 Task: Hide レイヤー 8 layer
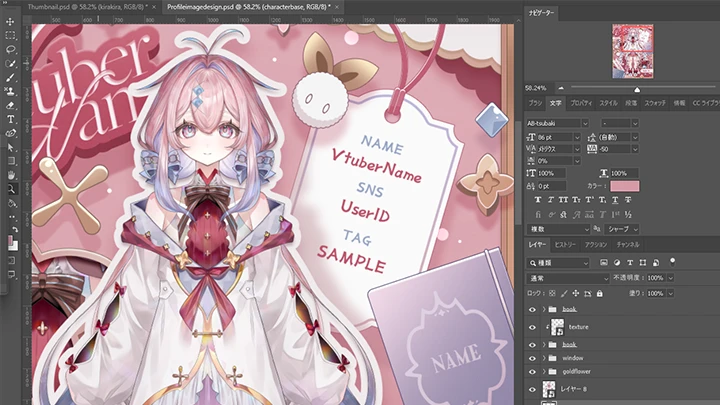click(x=532, y=390)
